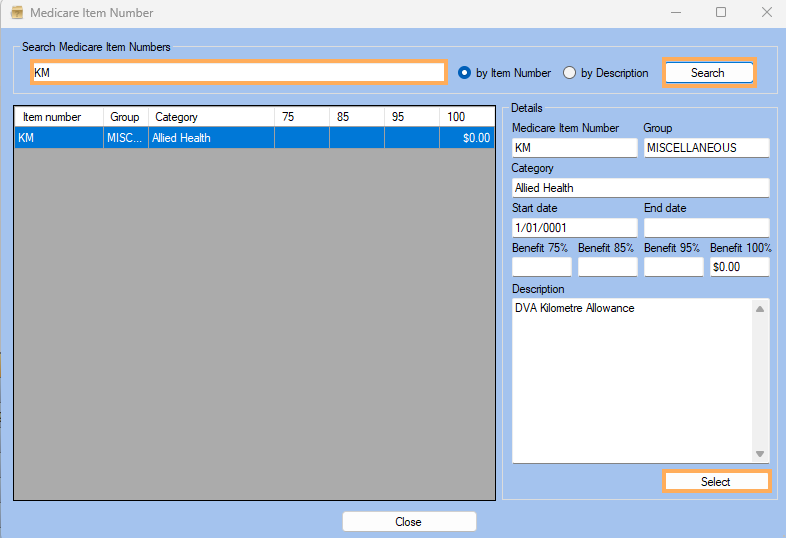786x538 pixels.
Task: Click the Allied Health cell in results row
Action: [x=212, y=138]
